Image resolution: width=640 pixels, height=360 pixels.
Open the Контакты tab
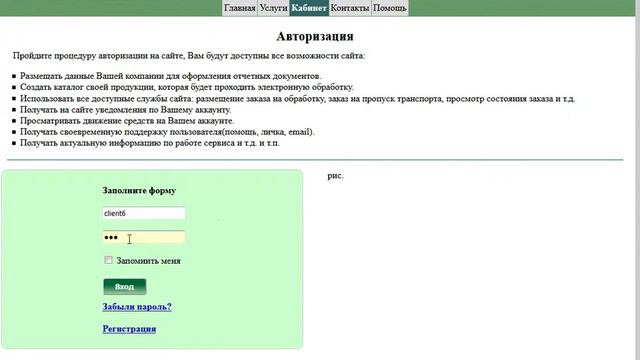click(350, 8)
